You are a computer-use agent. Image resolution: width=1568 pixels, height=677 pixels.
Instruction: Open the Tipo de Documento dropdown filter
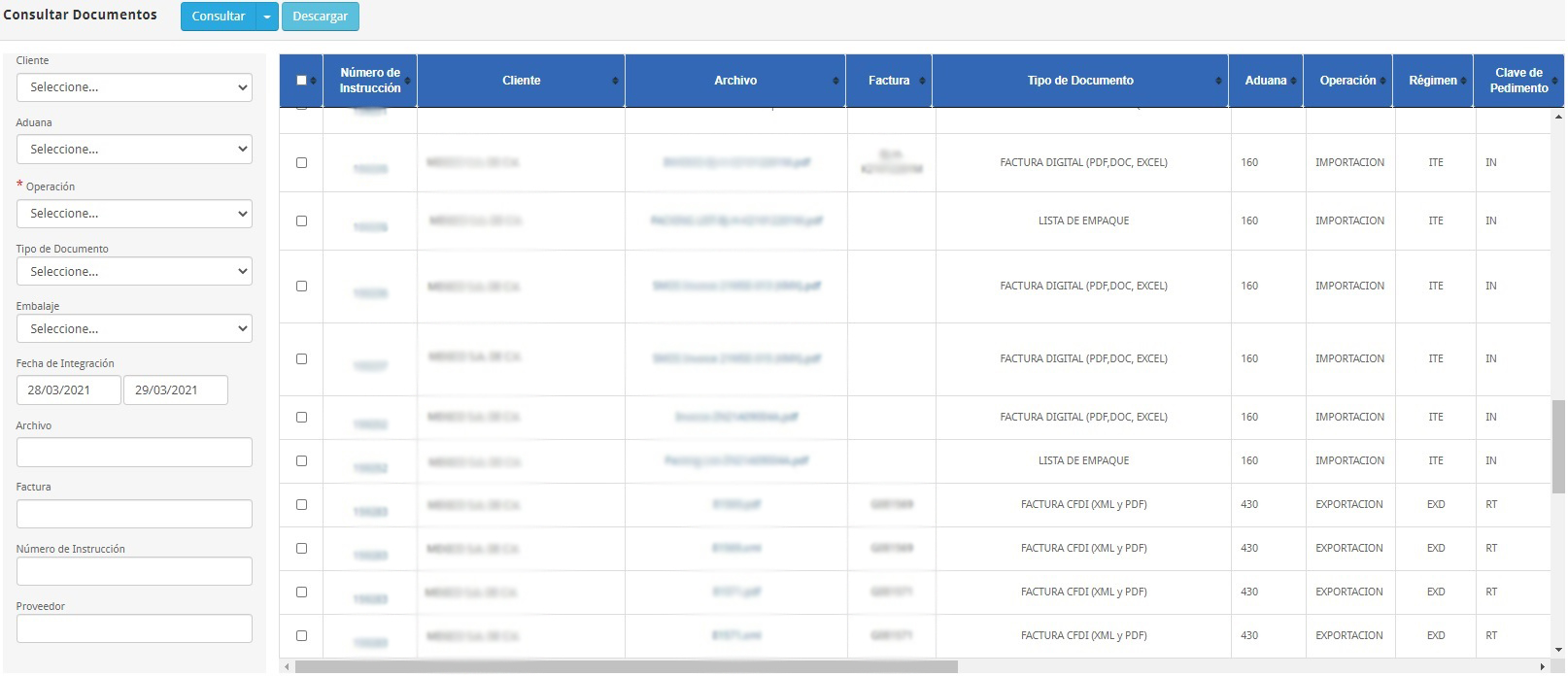134,272
